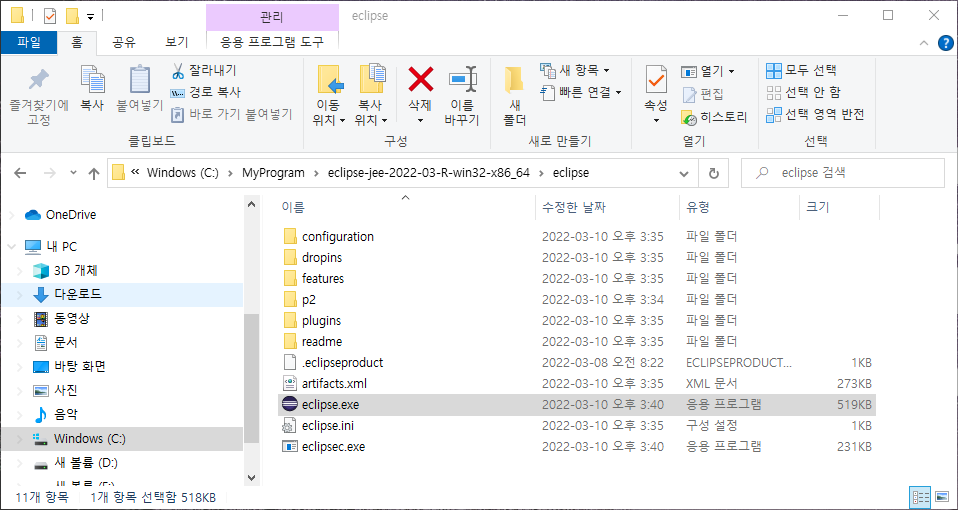Viewport: 958px width, 510px height.
Task: Click the Properties (속성) icon
Action: click(656, 80)
